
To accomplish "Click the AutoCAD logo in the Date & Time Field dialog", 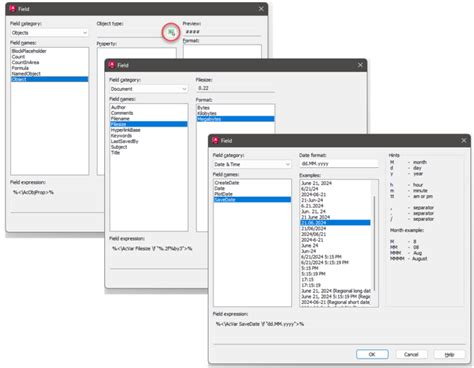I will tap(215, 140).
